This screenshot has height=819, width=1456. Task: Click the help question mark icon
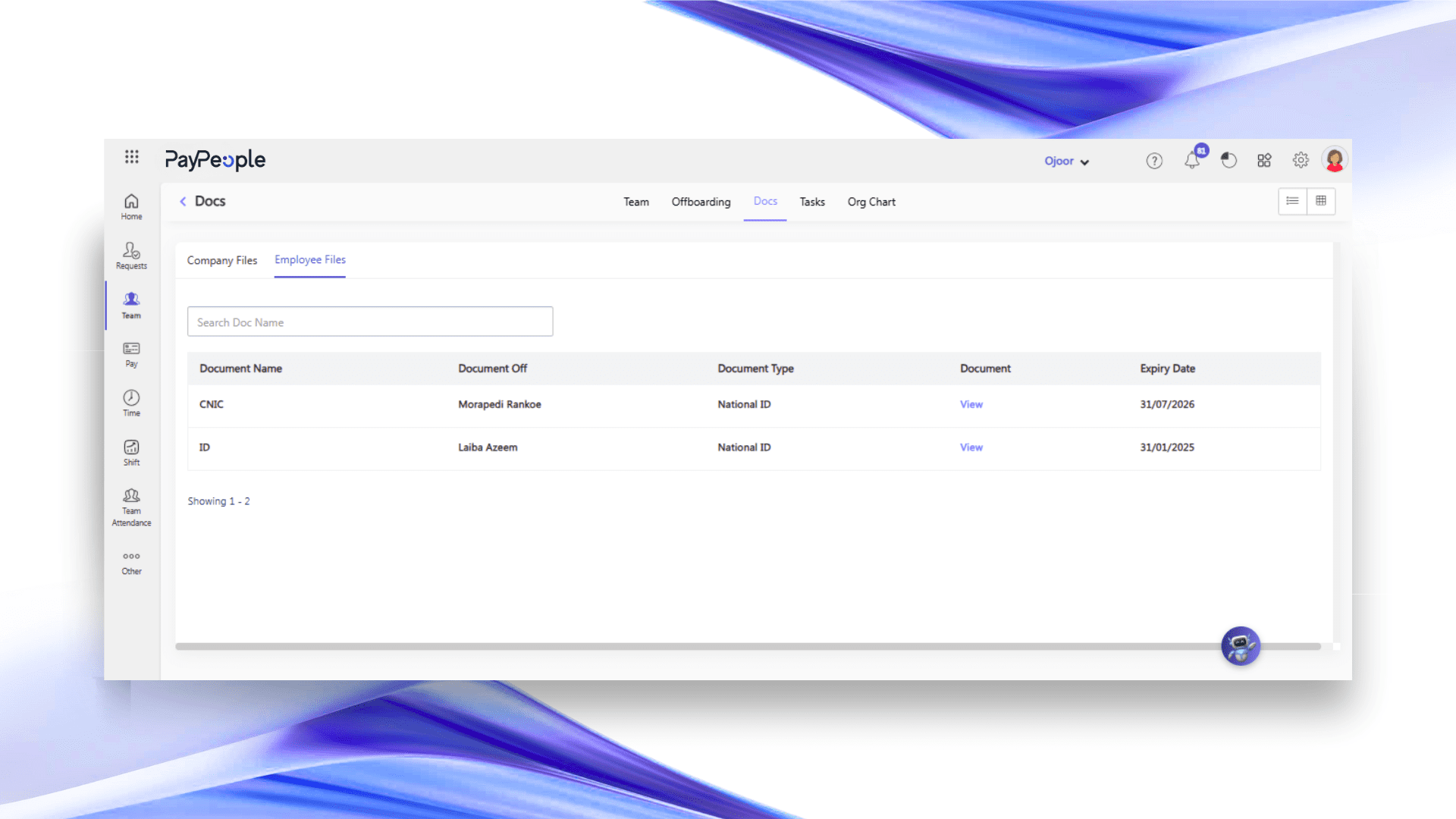(1154, 161)
